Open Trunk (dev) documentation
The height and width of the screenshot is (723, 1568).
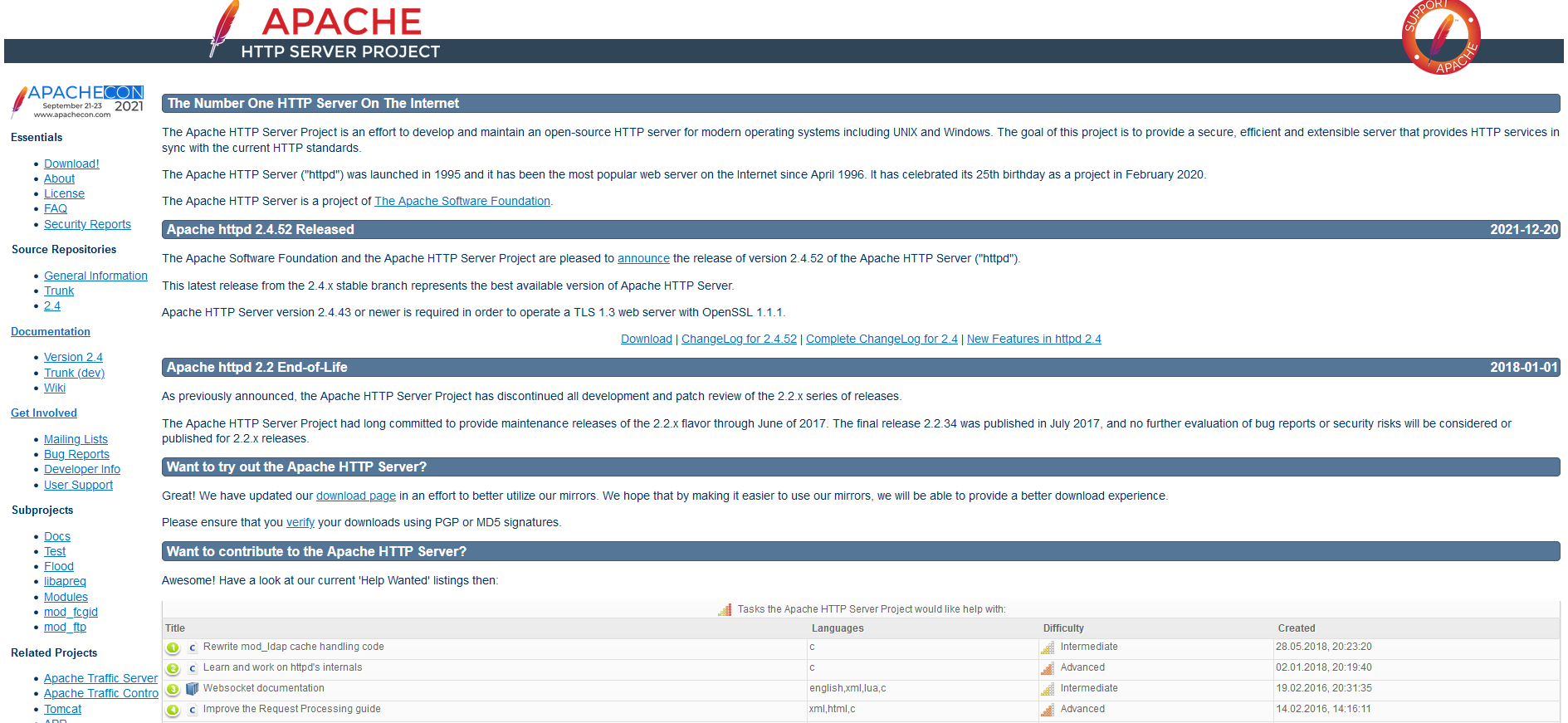click(x=74, y=373)
